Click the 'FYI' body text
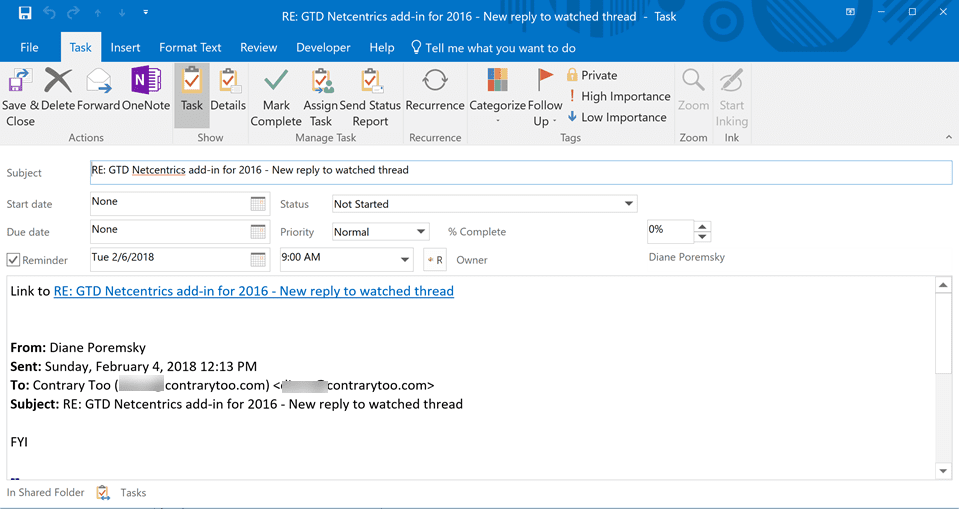 point(19,441)
